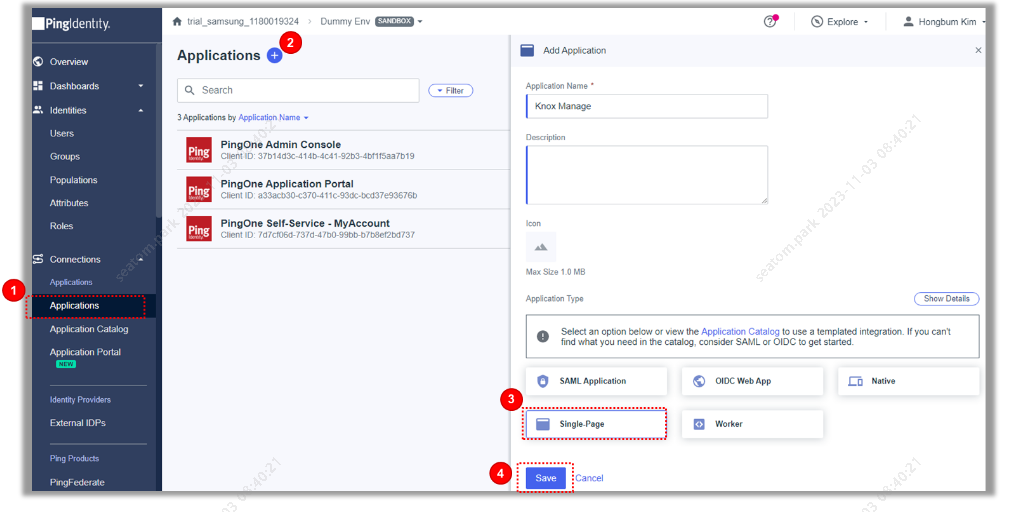
Task: Click the icon upload image placeholder
Action: pos(541,247)
